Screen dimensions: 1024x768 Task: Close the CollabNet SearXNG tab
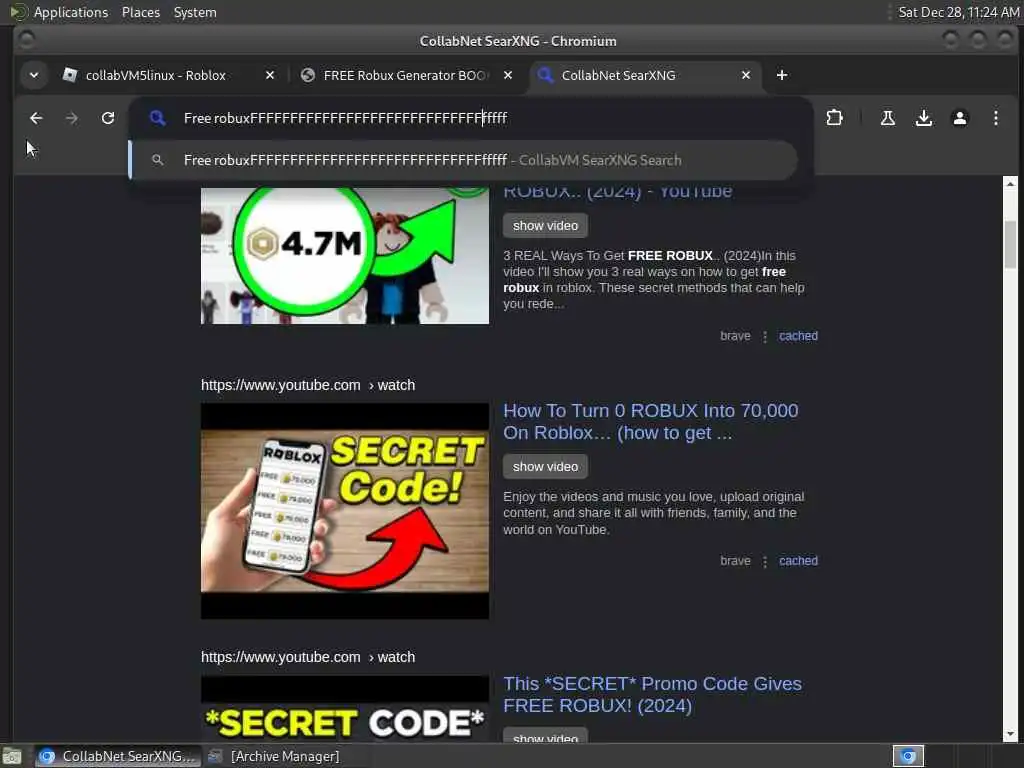coord(746,75)
